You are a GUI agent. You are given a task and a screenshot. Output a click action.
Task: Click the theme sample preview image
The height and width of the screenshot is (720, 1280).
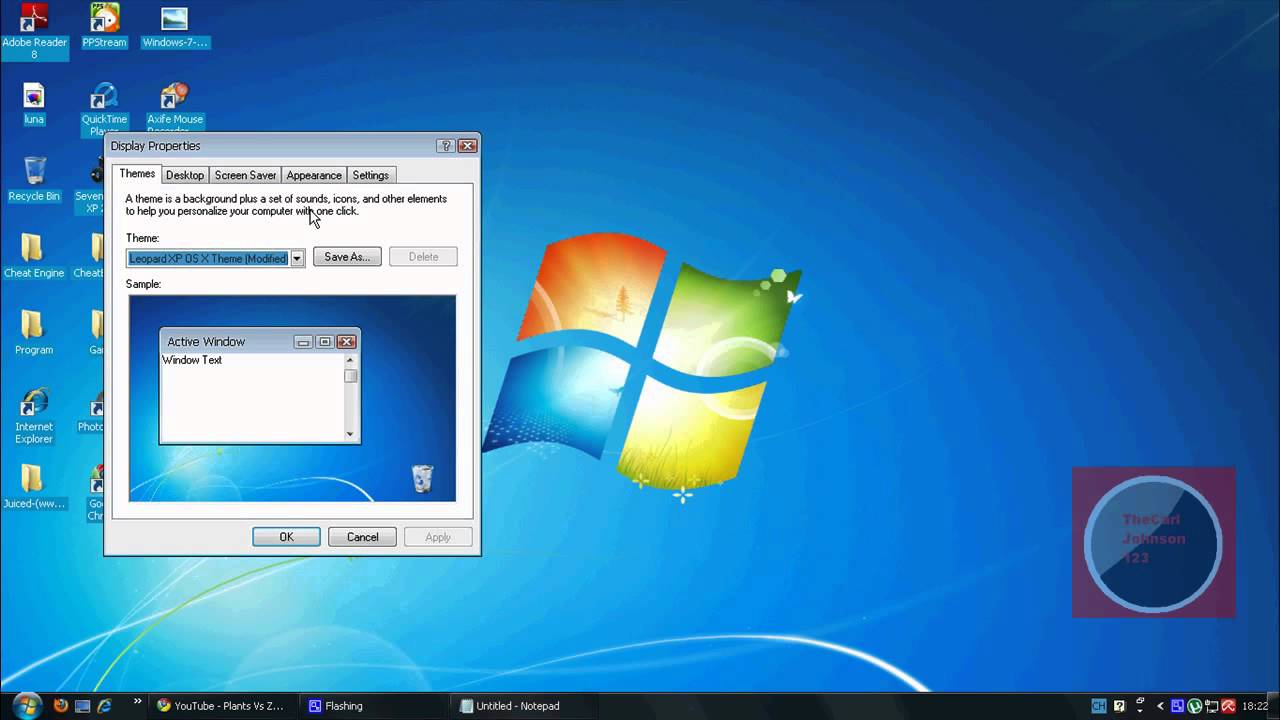[292, 398]
